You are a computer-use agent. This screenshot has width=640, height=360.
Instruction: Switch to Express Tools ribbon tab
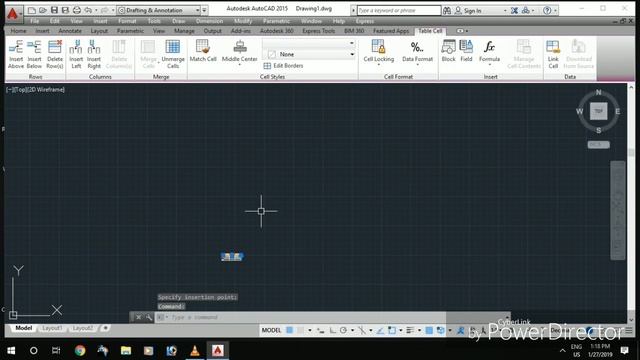(318, 31)
